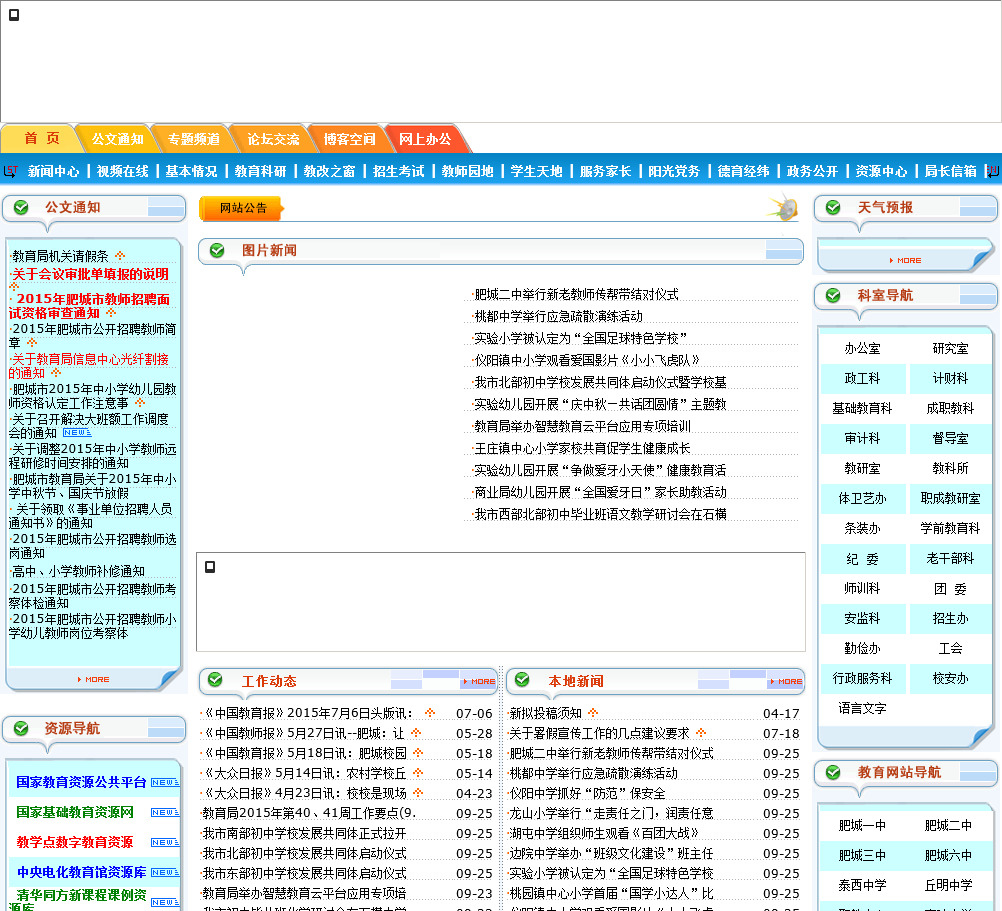
Task: Click the green check icon in 公文通知 header
Action: 21,207
